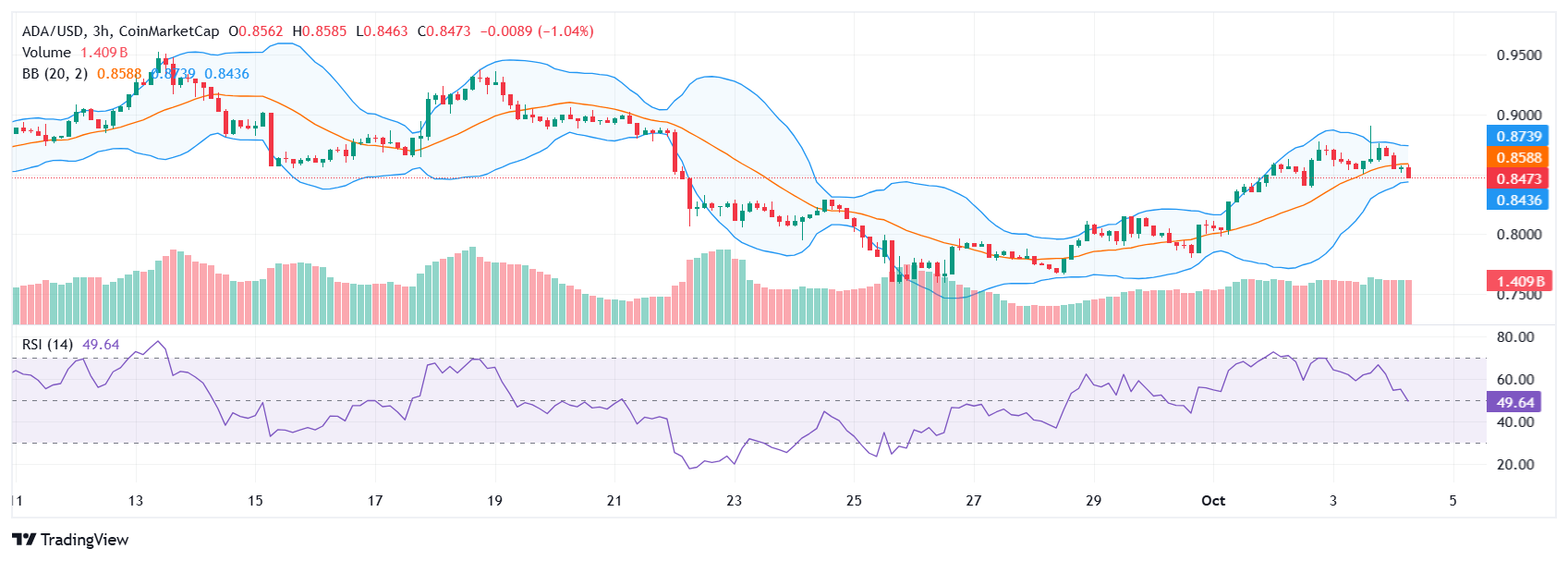Click the Oct label on time axis
The image size is (1568, 561).
click(1212, 501)
